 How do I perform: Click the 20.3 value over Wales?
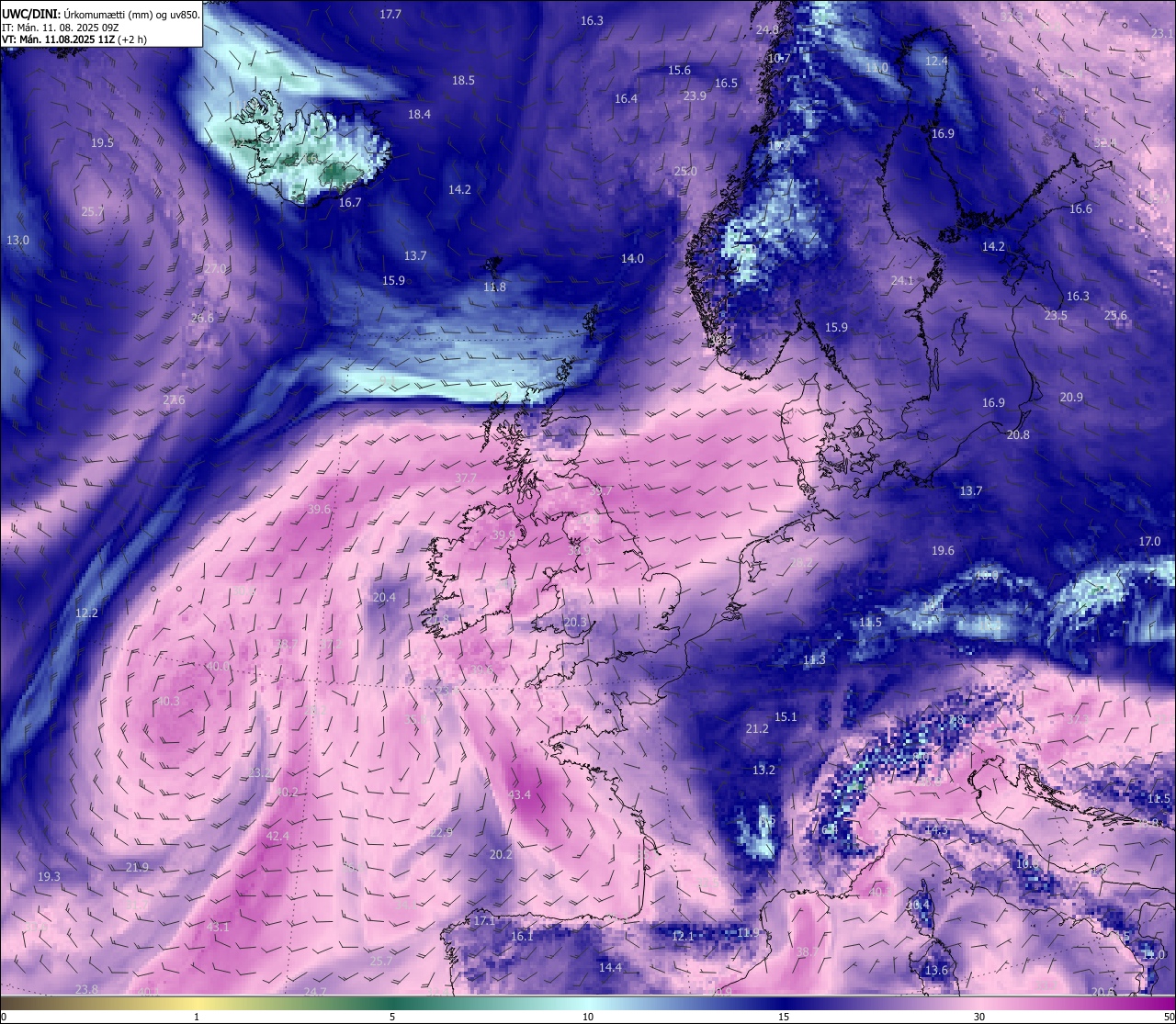click(575, 622)
